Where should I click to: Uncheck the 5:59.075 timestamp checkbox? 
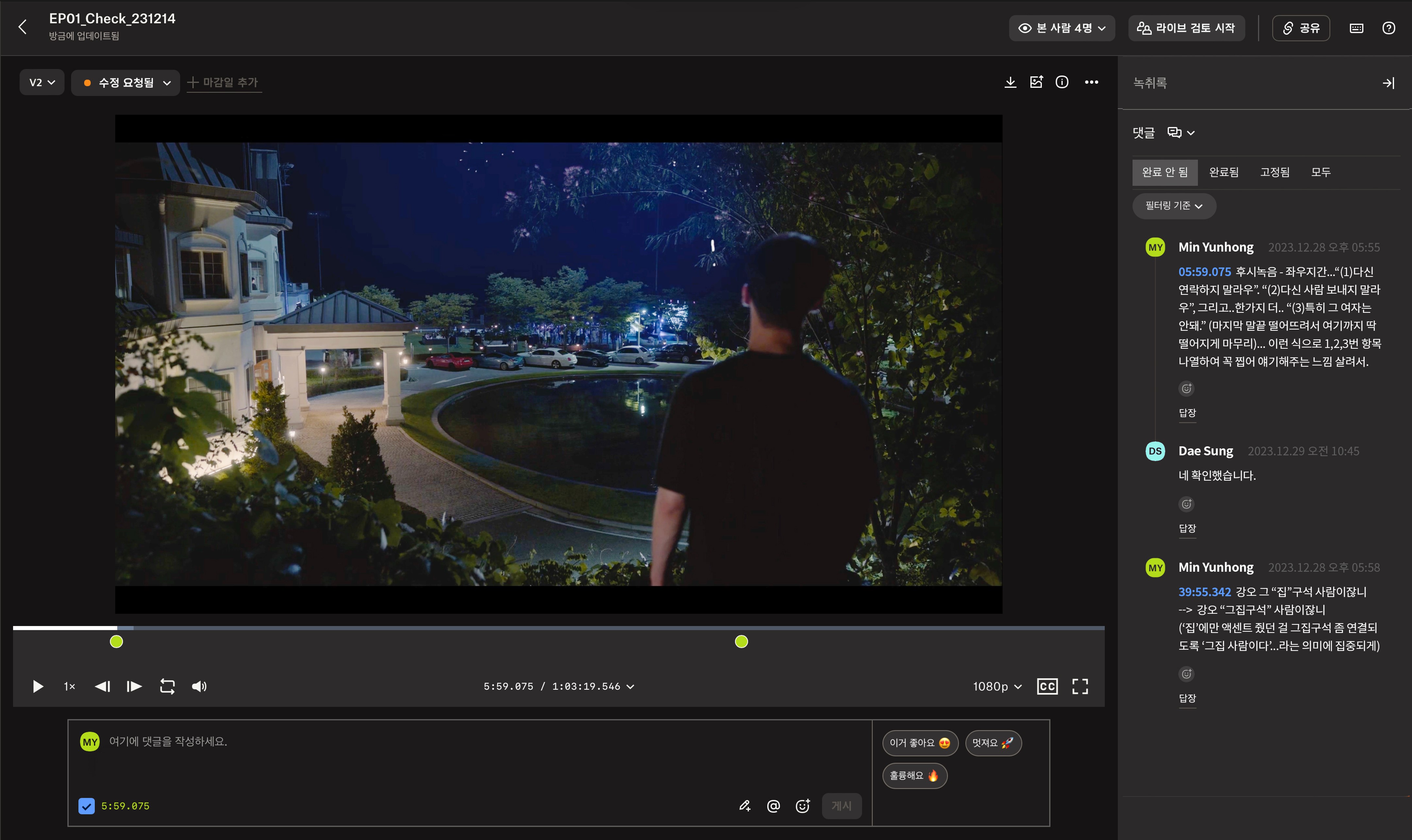(x=87, y=805)
